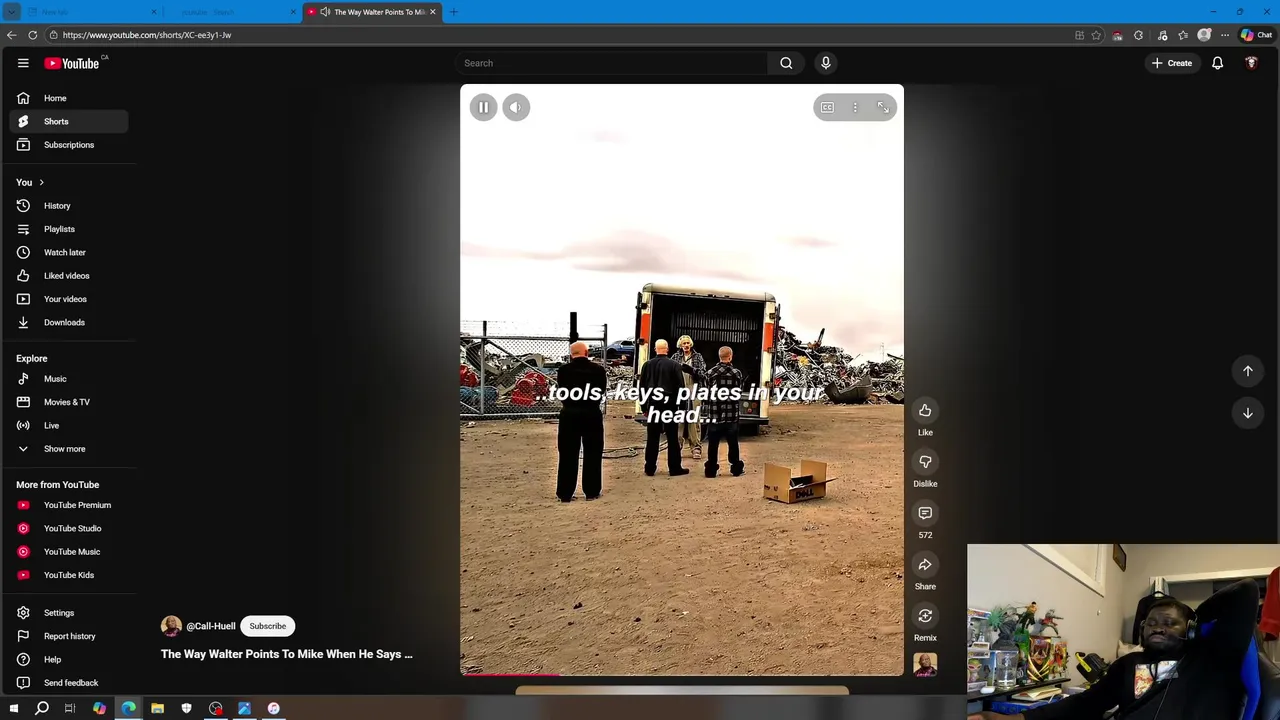Screen dimensions: 1280x720
Task: Open Subscriptions page
Action: (69, 145)
